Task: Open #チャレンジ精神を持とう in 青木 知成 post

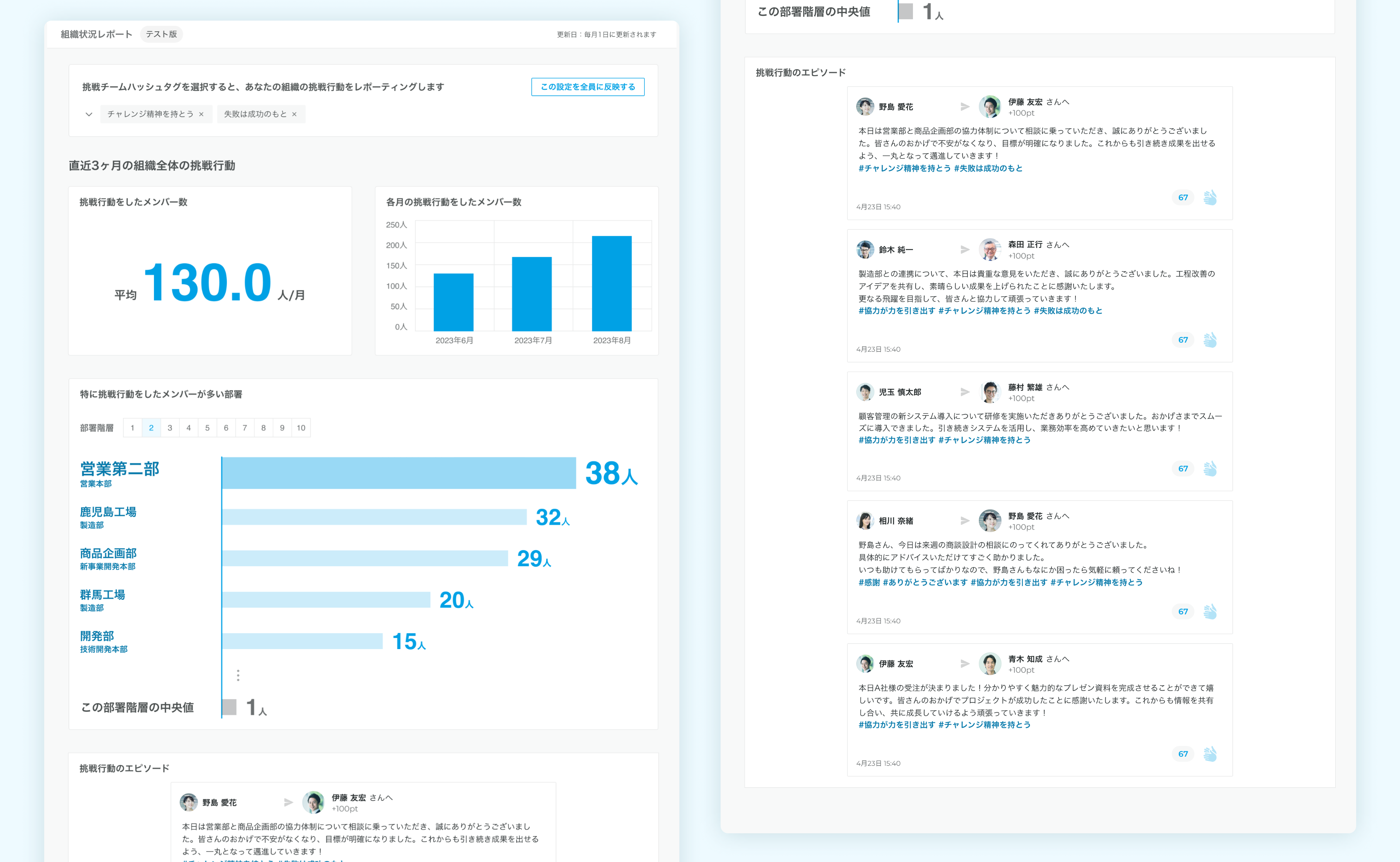Action: click(x=984, y=725)
